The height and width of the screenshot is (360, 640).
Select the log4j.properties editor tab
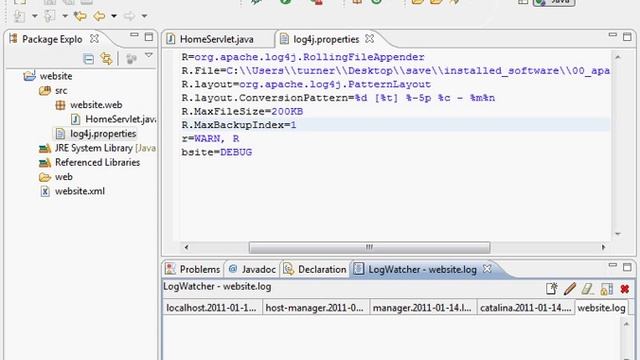[326, 39]
